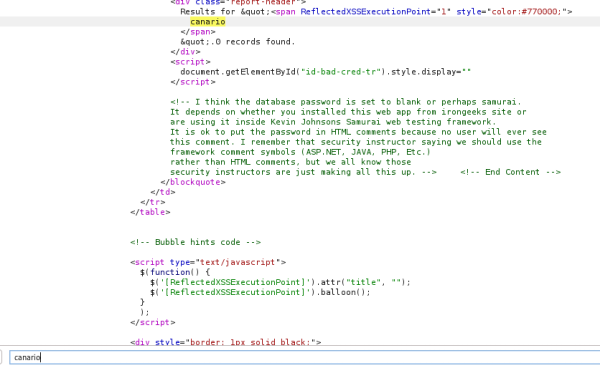Click the "It is ok to put the password" line
The height and width of the screenshot is (368, 600).
point(358,132)
